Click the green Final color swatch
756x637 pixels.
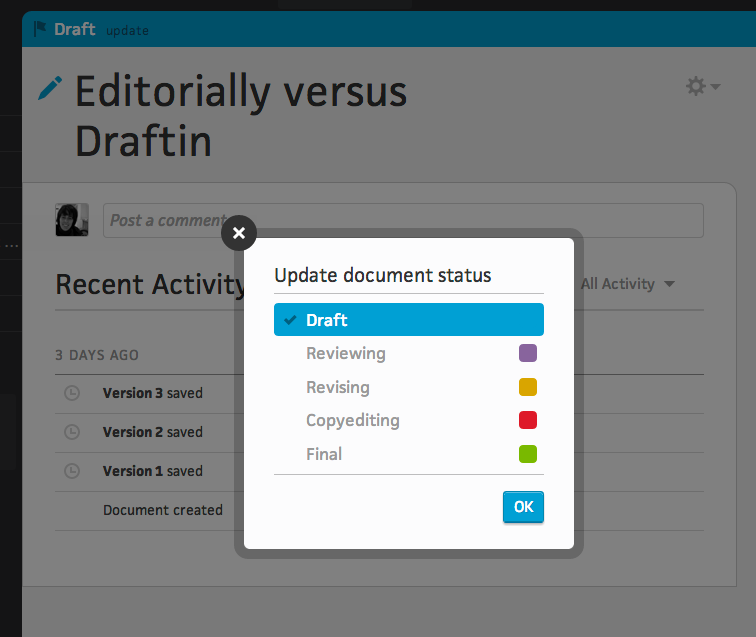[x=527, y=454]
